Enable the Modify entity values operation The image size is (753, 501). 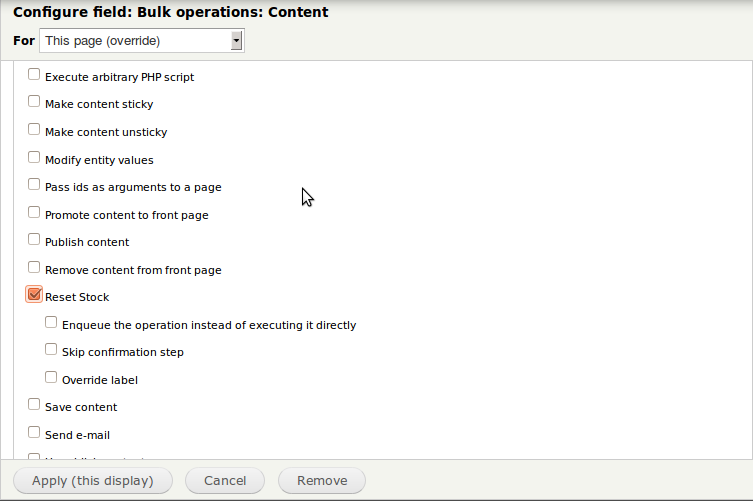(x=34, y=157)
